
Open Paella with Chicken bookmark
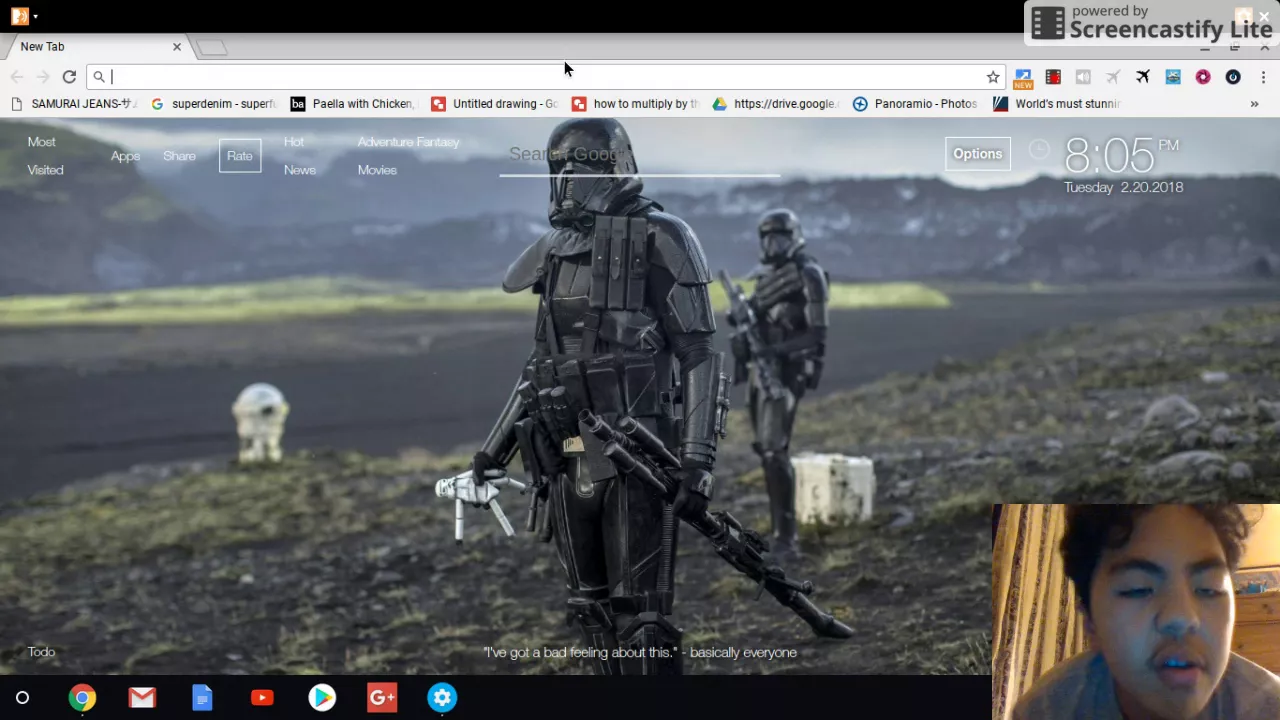pyautogui.click(x=352, y=104)
